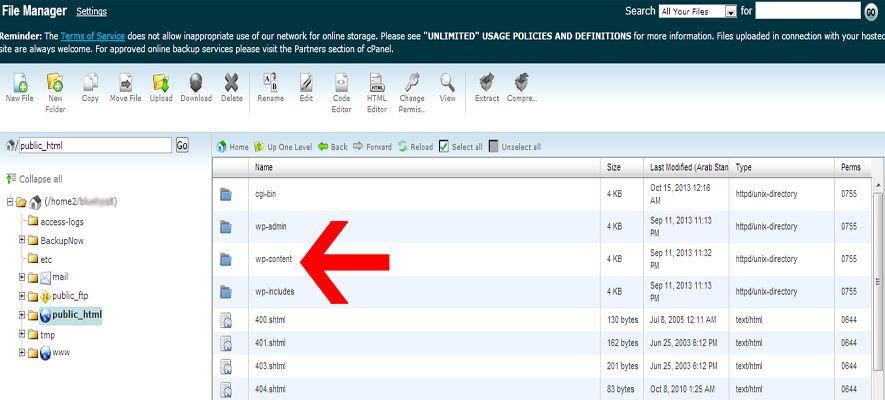Expand the public_ftp folder in tree
The image size is (885, 400).
click(22, 296)
